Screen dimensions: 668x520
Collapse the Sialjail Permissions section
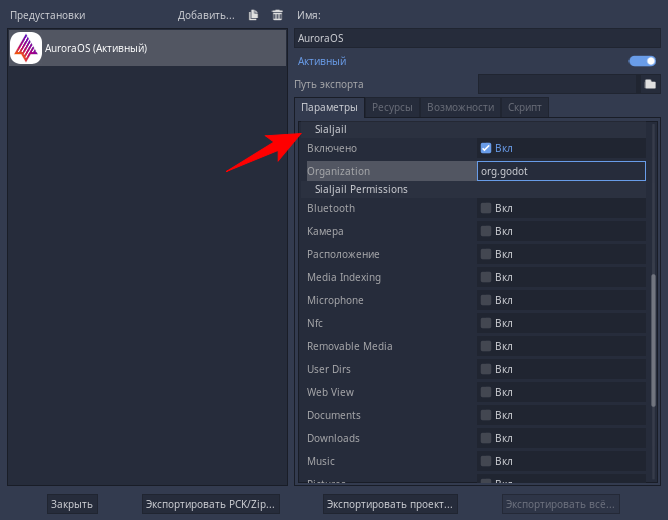[473, 190]
